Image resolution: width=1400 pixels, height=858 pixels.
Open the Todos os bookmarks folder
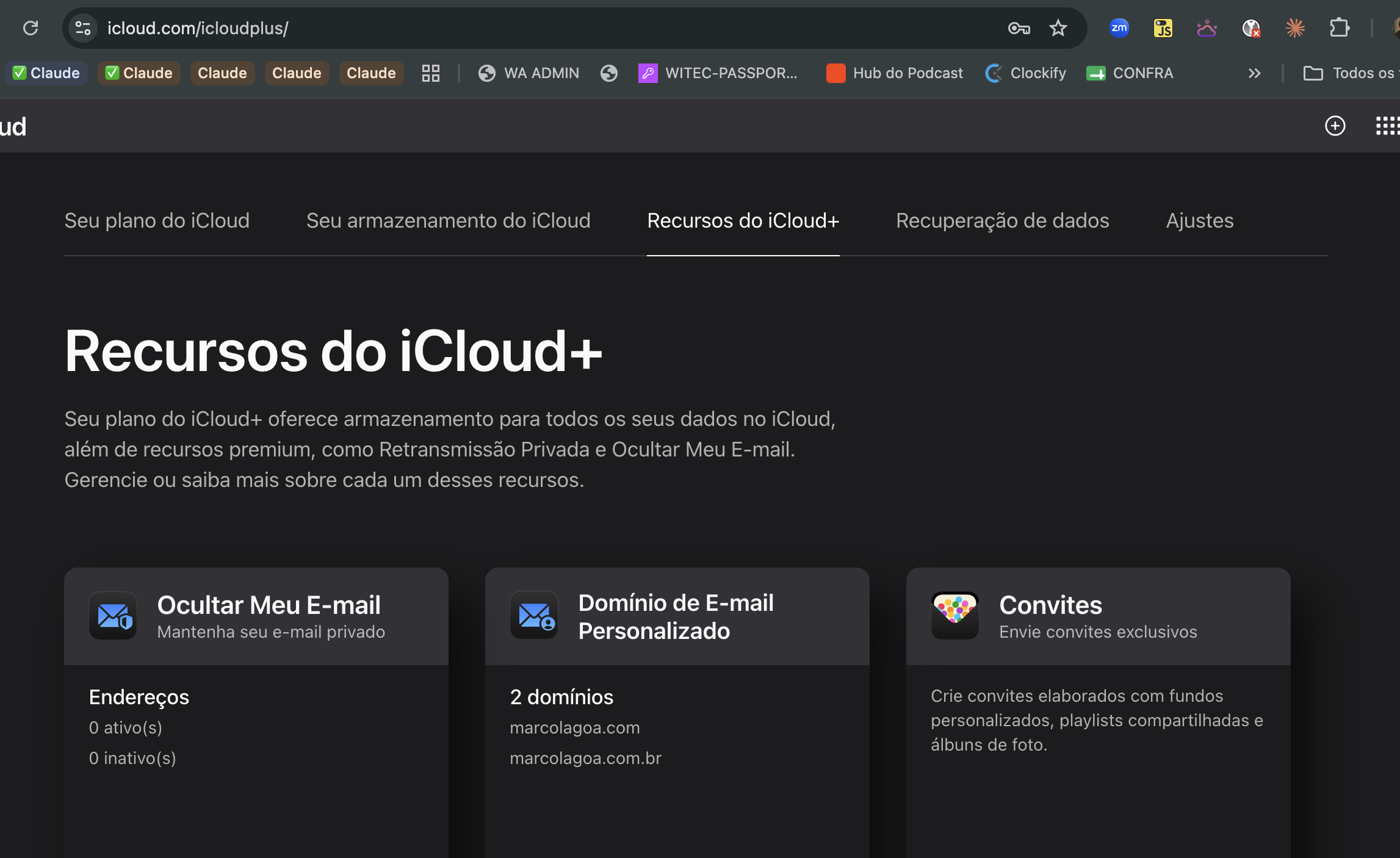click(1351, 73)
